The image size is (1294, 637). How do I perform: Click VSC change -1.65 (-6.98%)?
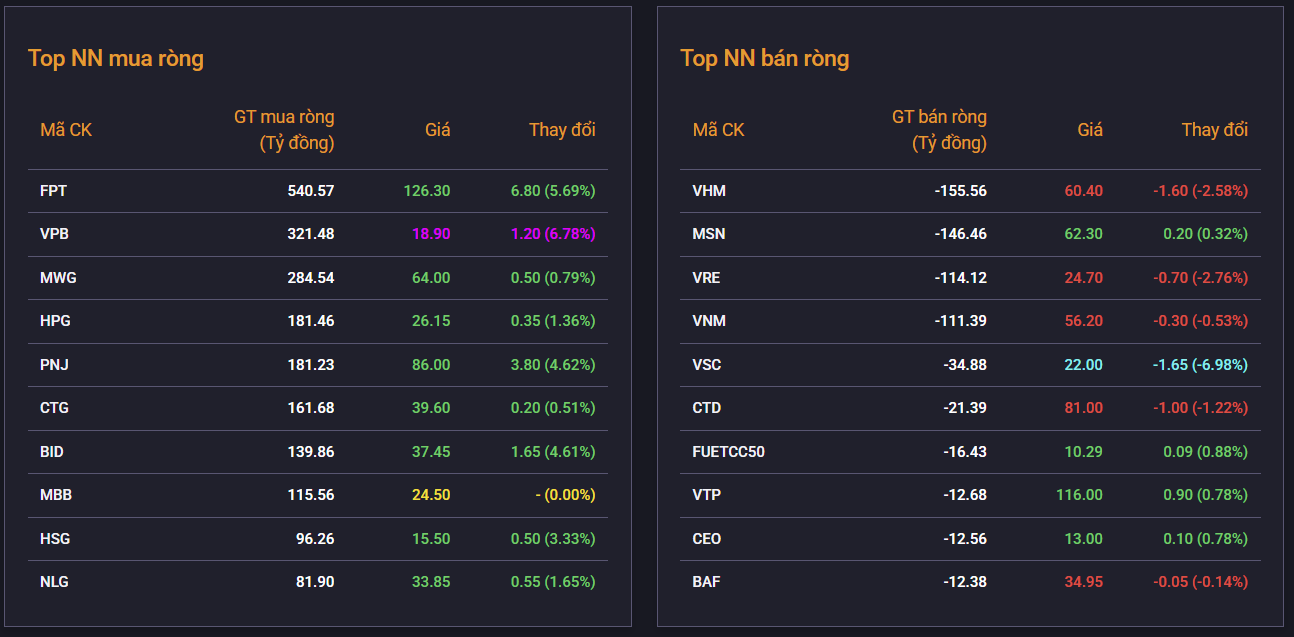coord(1200,365)
